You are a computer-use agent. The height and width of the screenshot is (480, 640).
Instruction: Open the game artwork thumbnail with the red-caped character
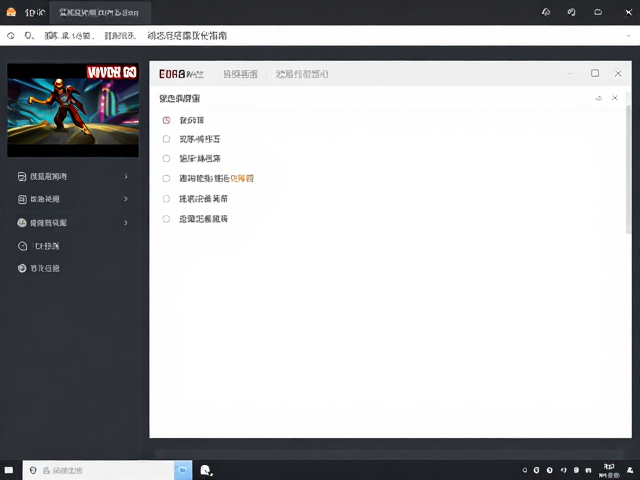click(x=73, y=110)
